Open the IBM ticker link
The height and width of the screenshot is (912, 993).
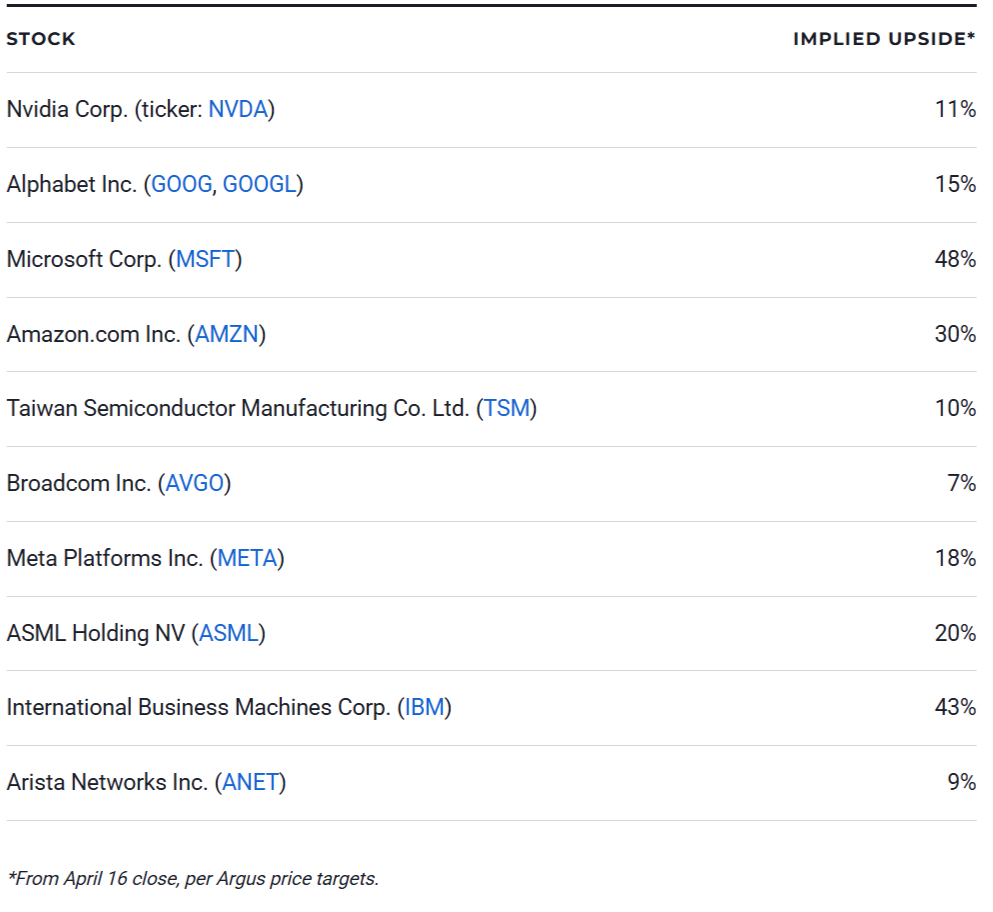click(x=424, y=707)
